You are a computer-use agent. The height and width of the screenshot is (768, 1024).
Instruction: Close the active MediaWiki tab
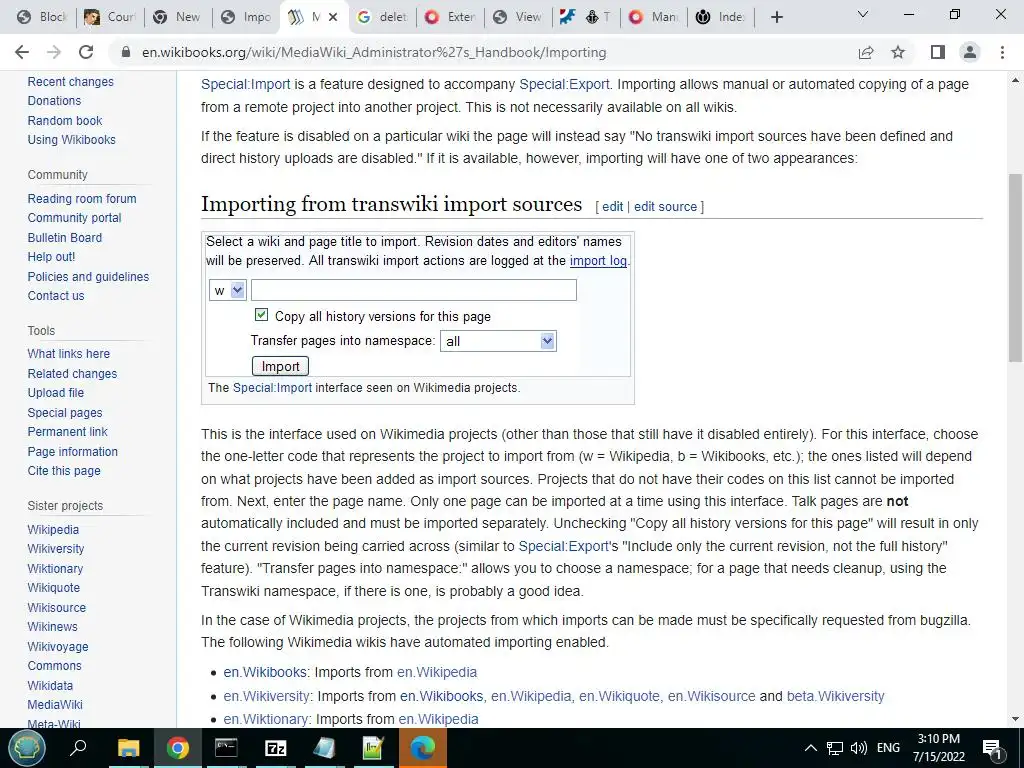(333, 17)
